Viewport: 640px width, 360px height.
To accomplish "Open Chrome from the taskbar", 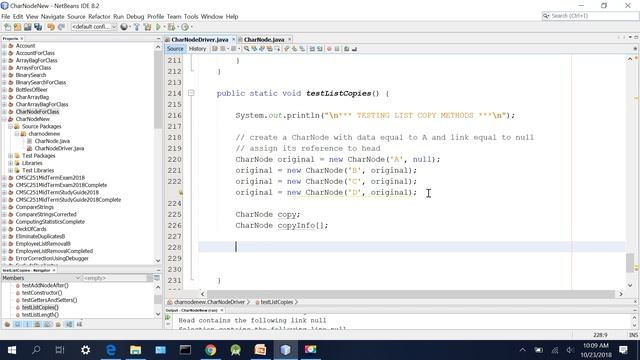I will click(211, 350).
